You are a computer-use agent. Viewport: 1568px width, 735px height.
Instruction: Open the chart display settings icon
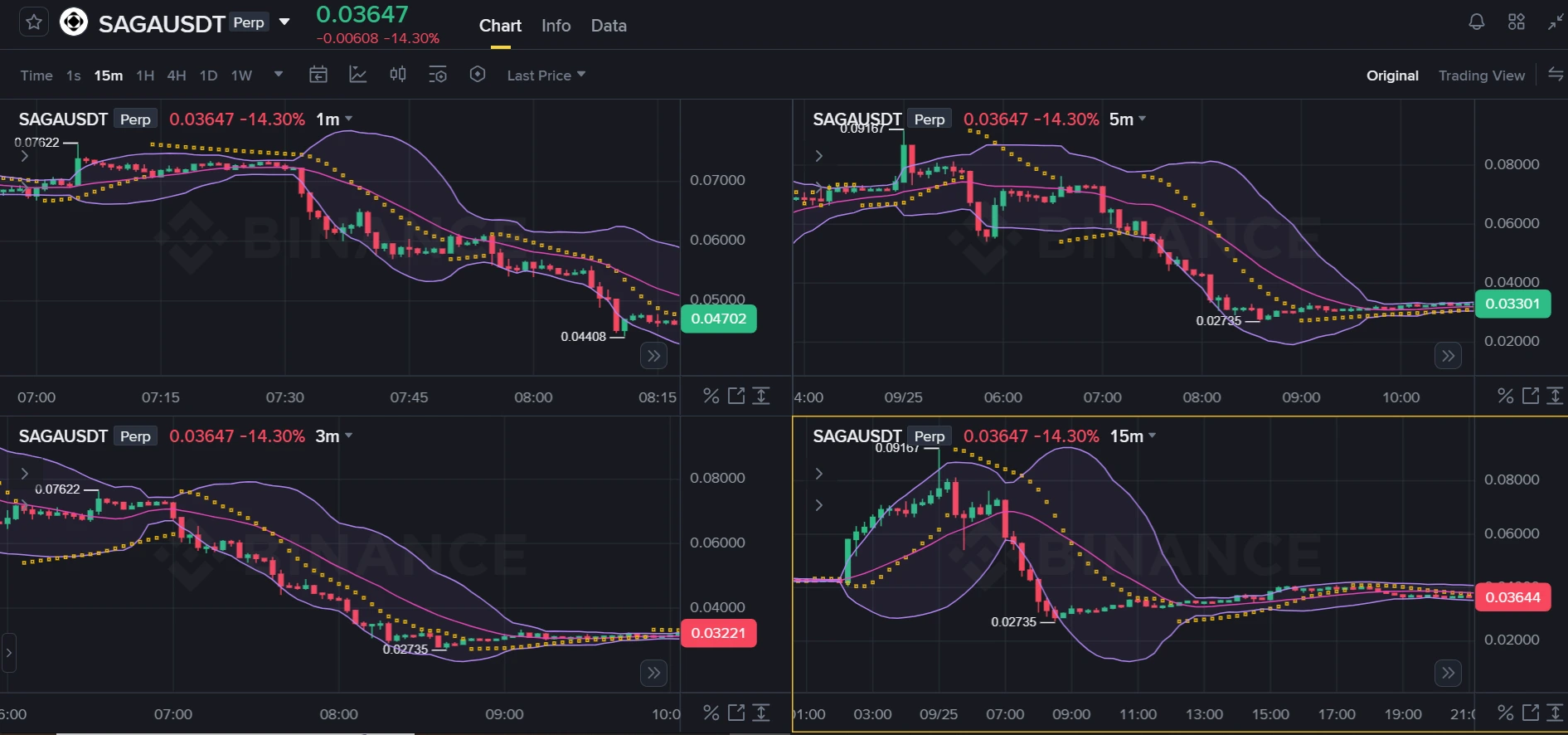438,75
